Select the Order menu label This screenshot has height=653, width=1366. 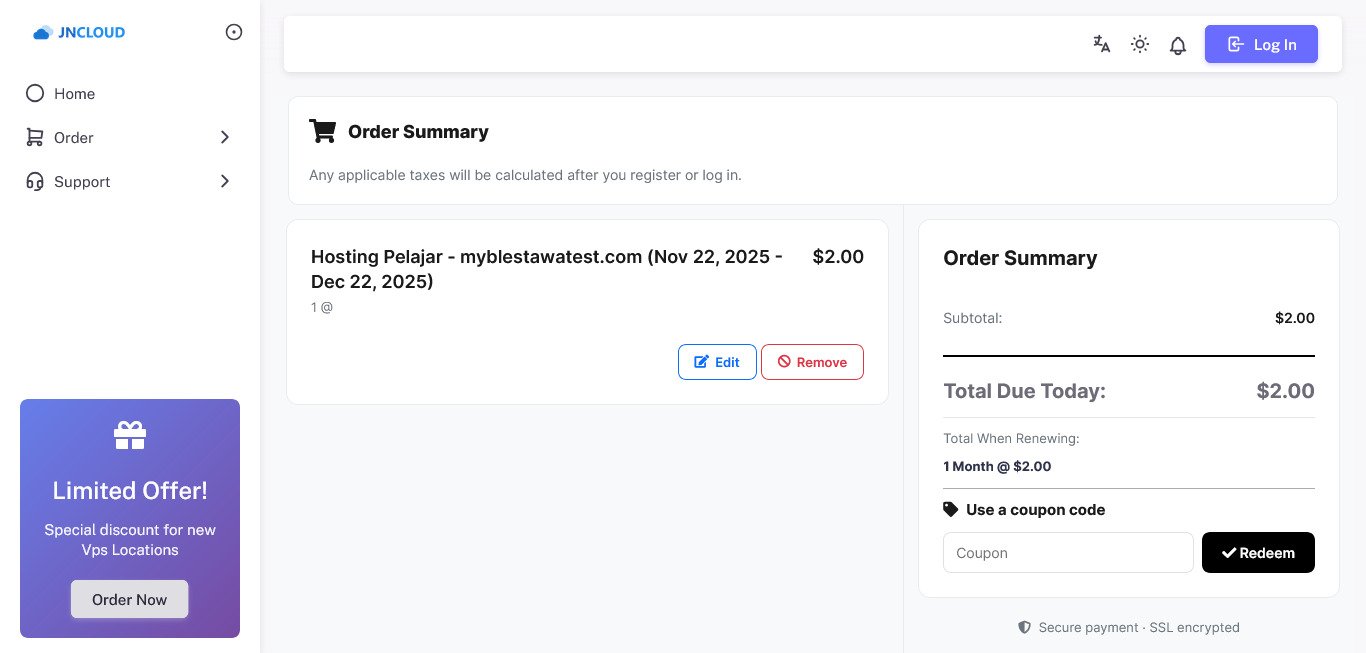click(x=74, y=138)
